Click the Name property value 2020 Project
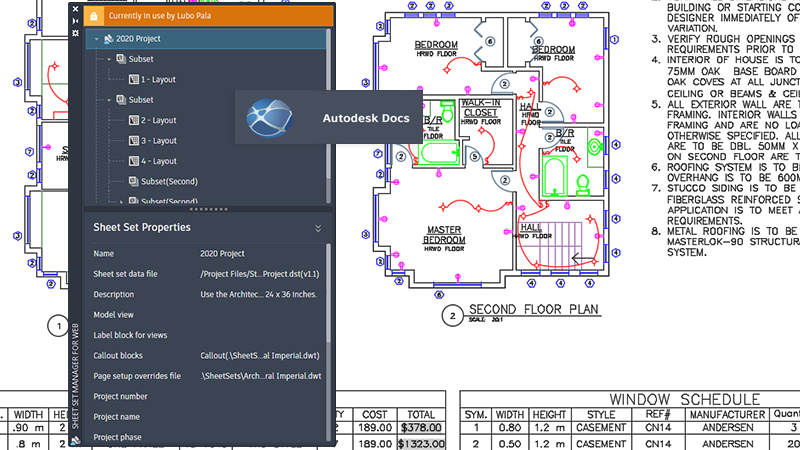The width and height of the screenshot is (800, 450). [222, 254]
